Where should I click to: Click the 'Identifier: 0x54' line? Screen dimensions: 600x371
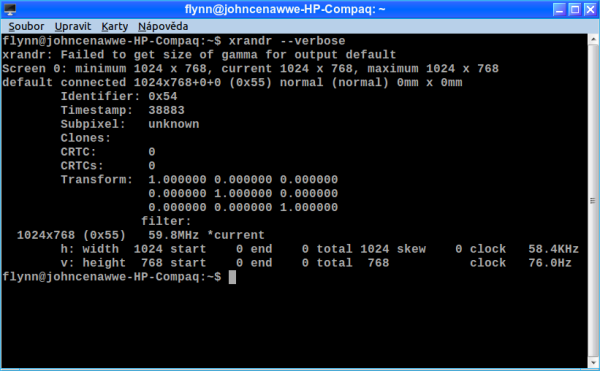pos(119,96)
